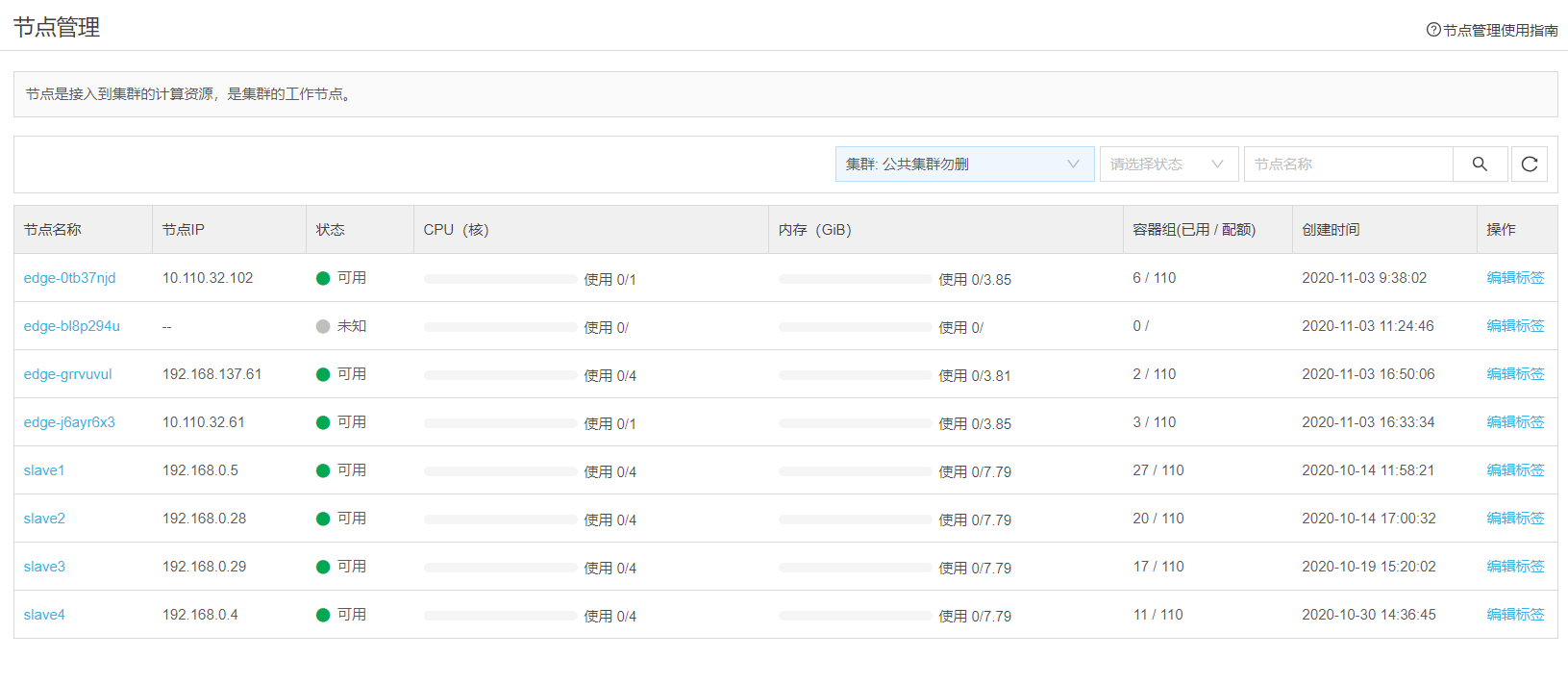
Task: Click the 创建时间 column header
Action: pos(1331,230)
